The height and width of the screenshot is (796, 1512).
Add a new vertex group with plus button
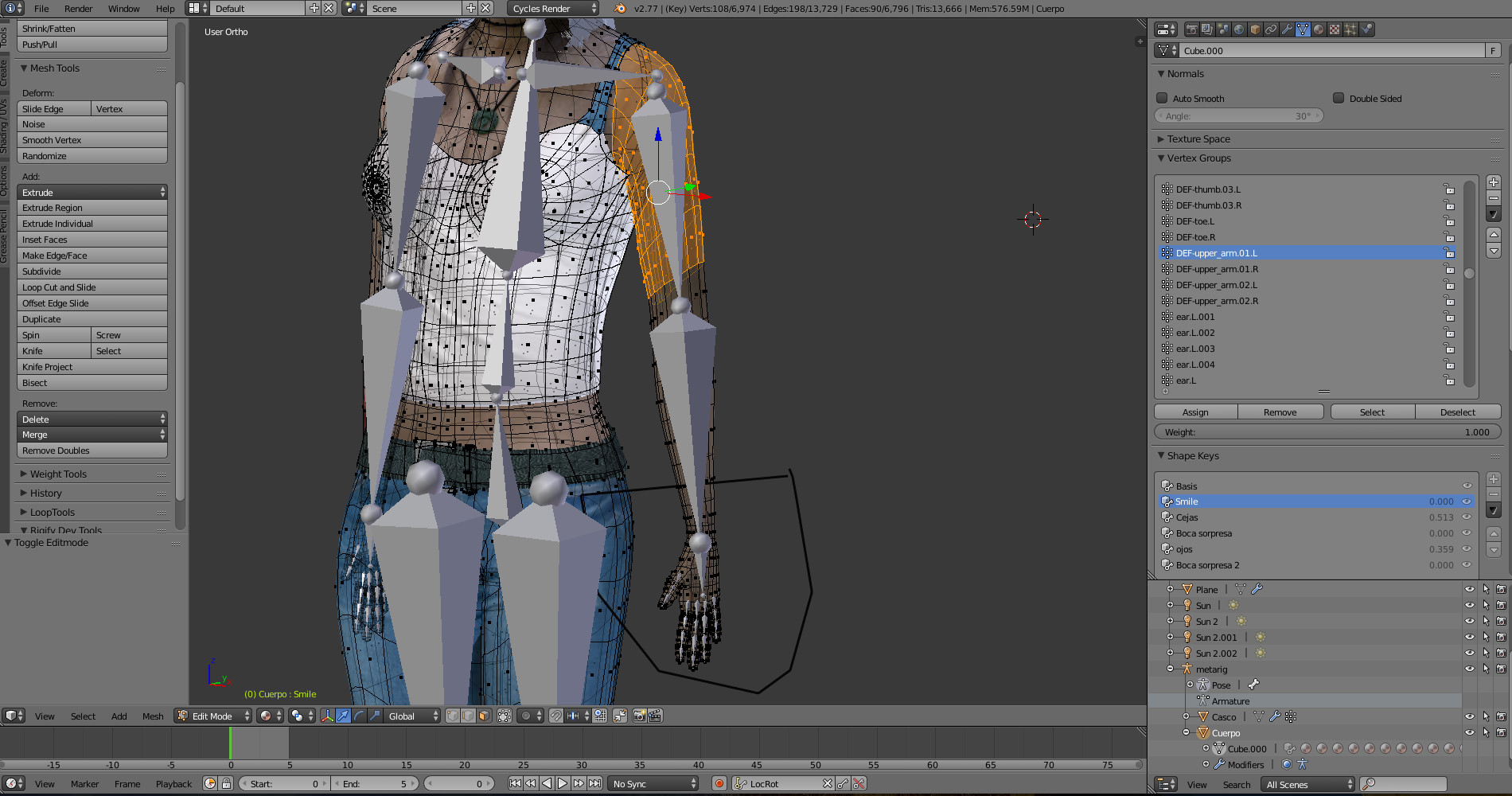1494,182
